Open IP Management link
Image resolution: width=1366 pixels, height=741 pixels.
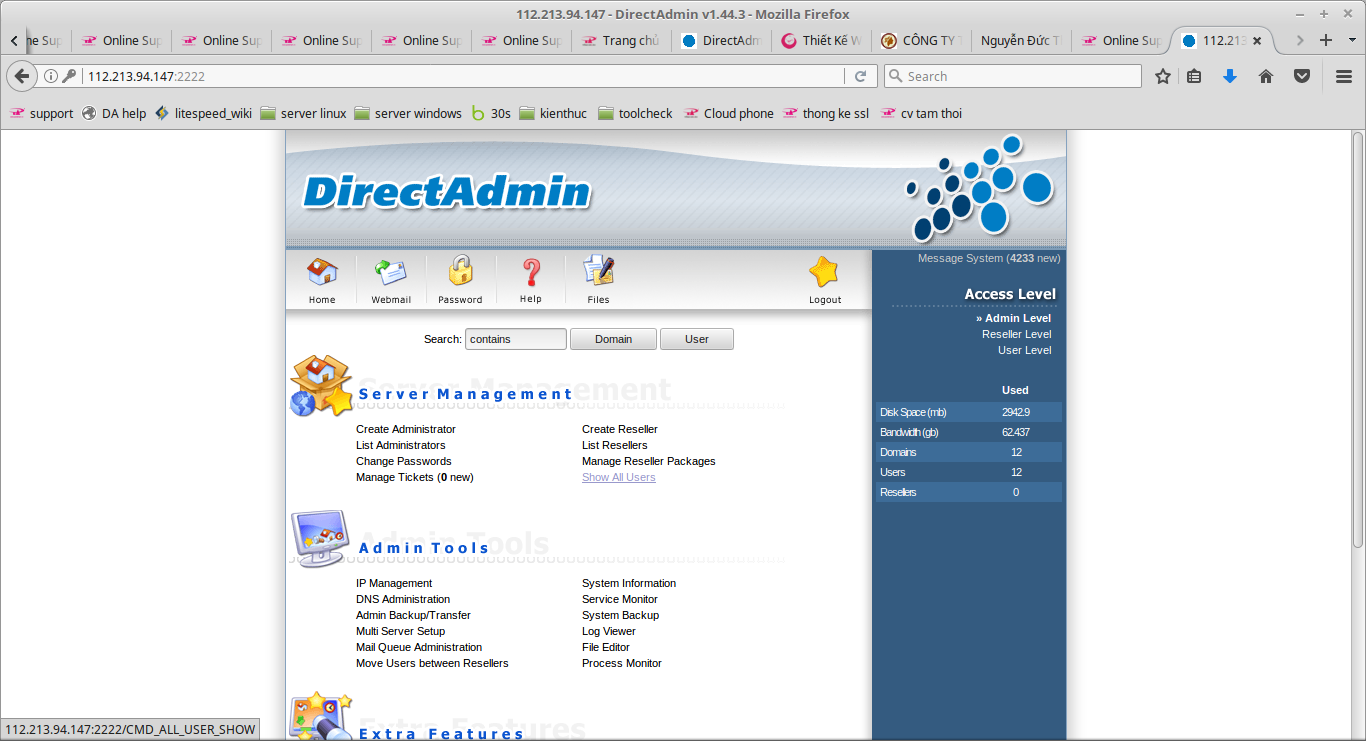pyautogui.click(x=394, y=583)
